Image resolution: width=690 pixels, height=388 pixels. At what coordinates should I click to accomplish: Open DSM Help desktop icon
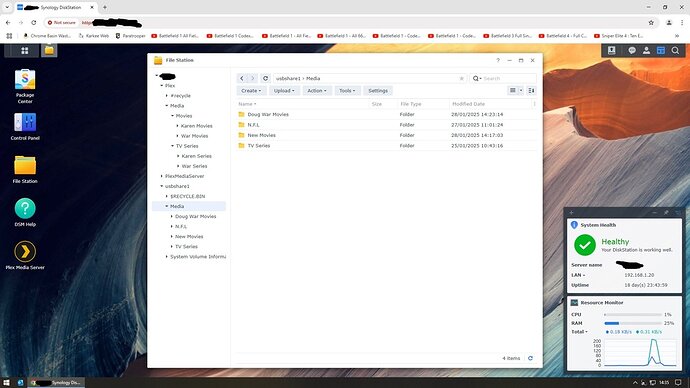25,212
